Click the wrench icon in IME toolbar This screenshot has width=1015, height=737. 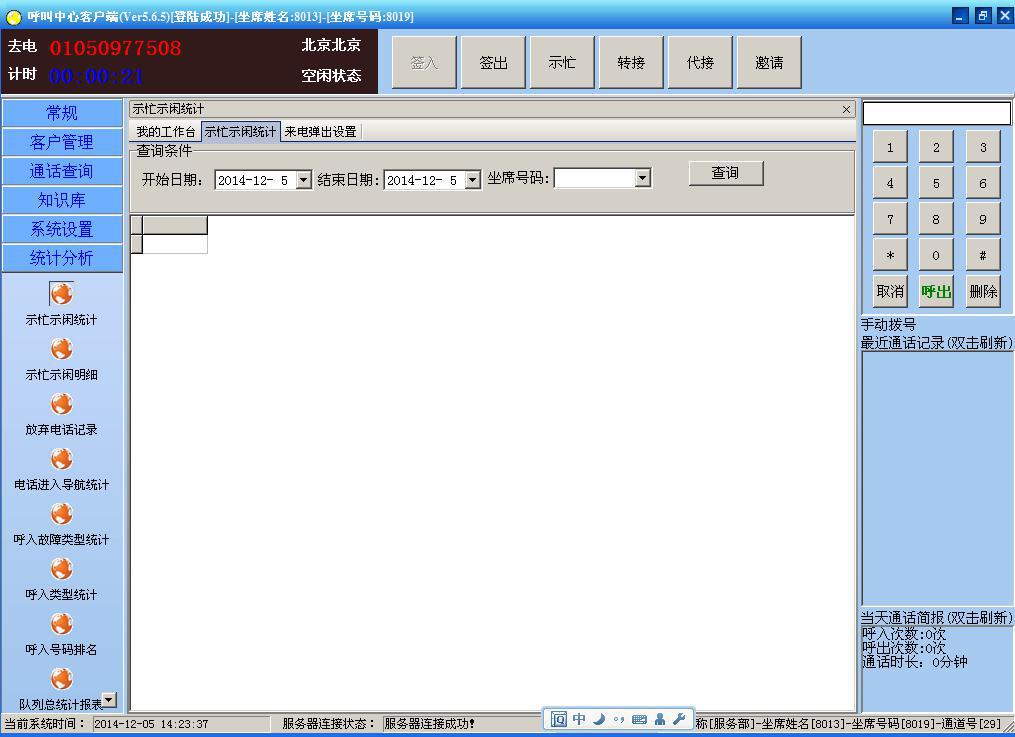pyautogui.click(x=680, y=719)
